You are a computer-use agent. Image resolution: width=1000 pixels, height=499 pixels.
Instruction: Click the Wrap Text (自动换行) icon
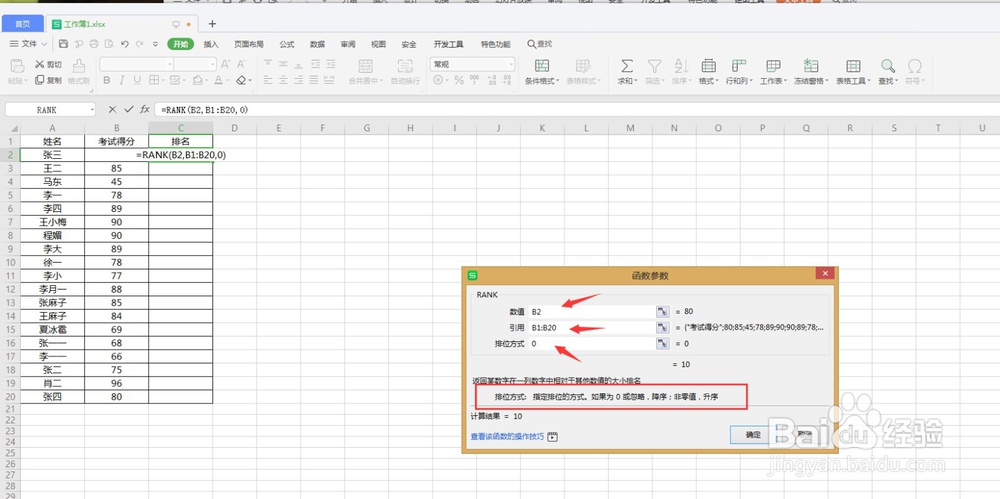click(405, 66)
